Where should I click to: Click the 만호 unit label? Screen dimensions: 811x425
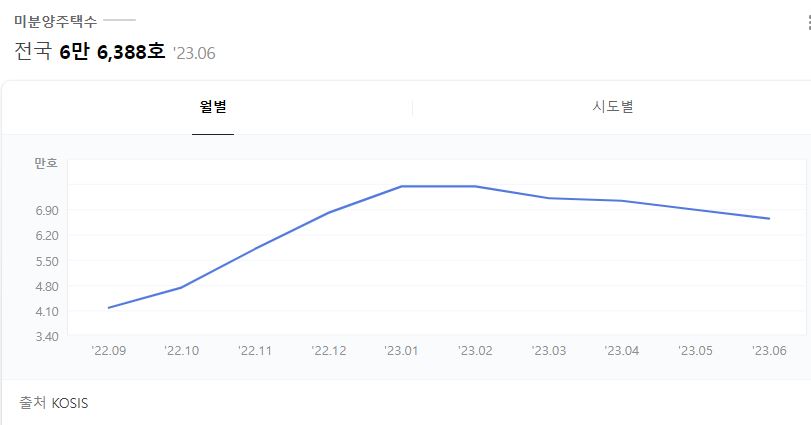[x=46, y=163]
